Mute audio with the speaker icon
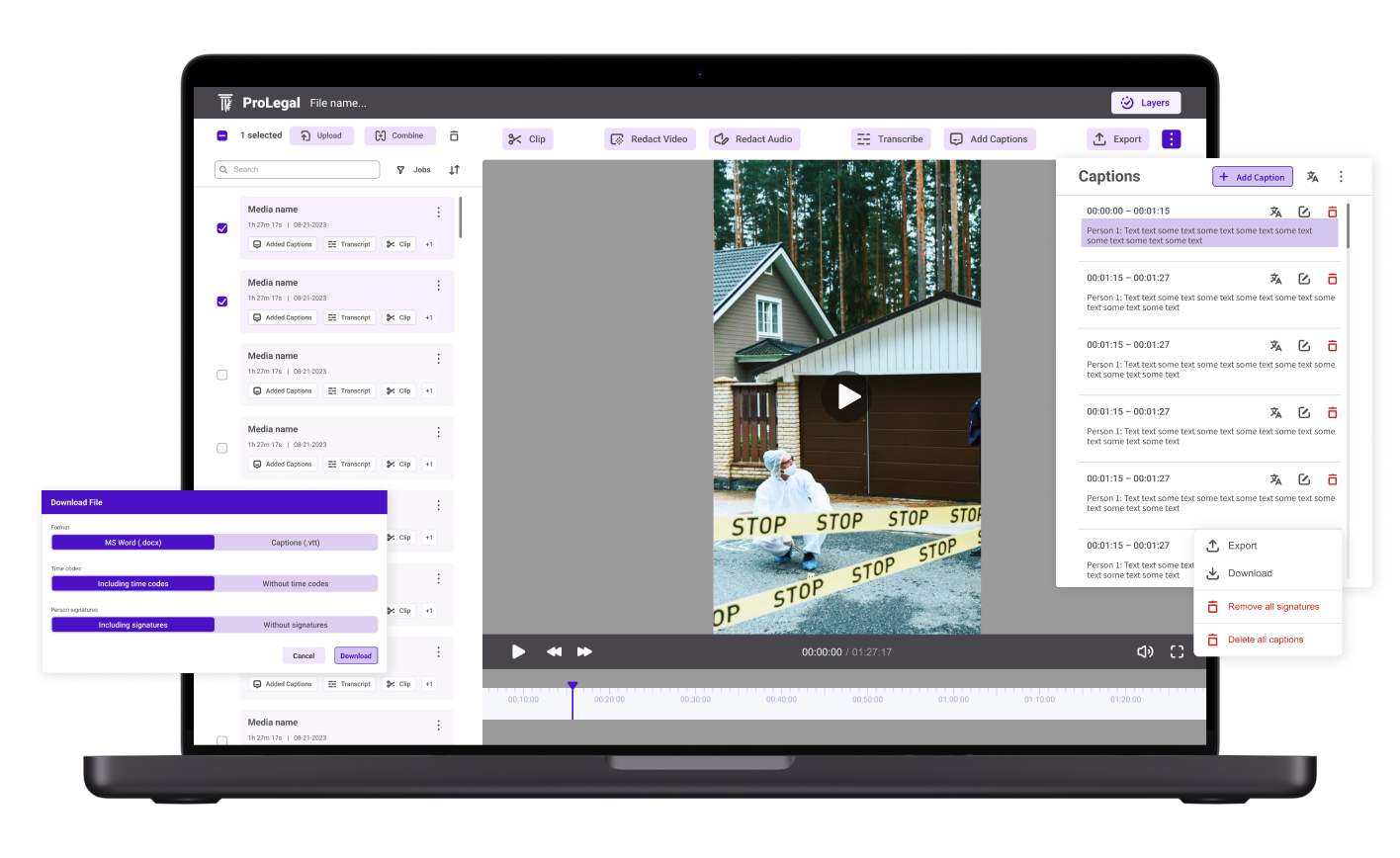The height and width of the screenshot is (858, 1400). [1145, 651]
